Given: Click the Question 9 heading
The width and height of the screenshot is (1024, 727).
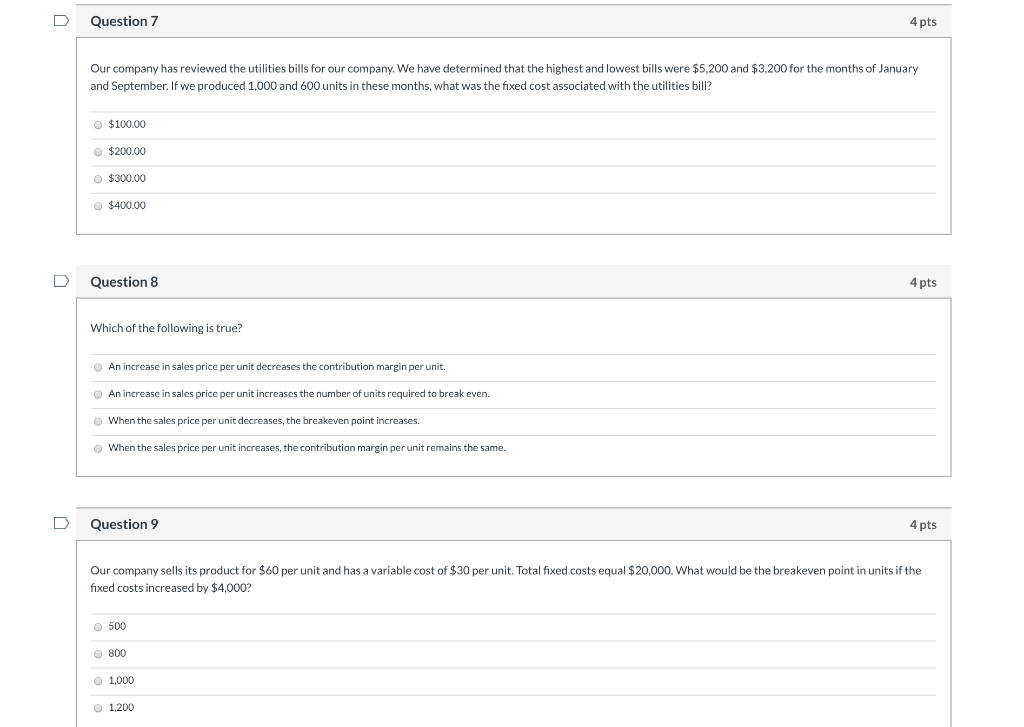Looking at the screenshot, I should (x=124, y=525).
